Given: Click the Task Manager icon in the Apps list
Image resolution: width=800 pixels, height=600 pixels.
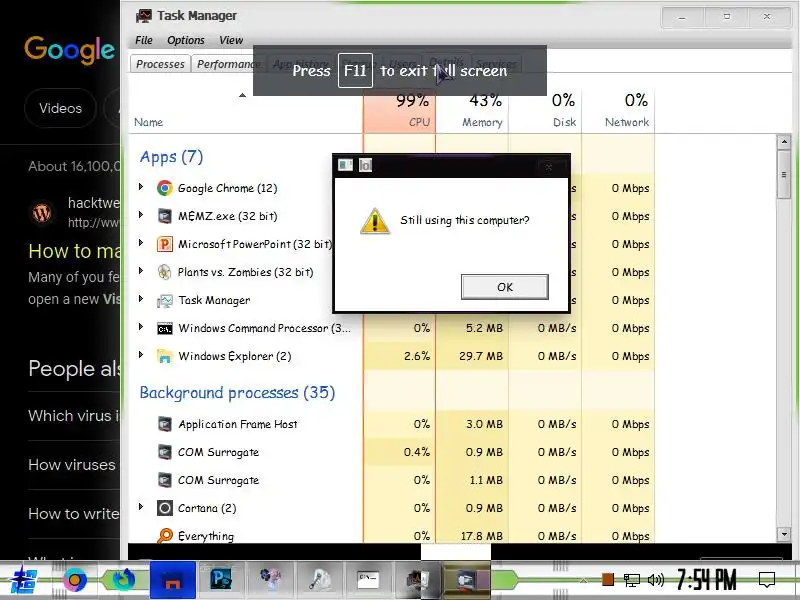Looking at the screenshot, I should pyautogui.click(x=164, y=301).
